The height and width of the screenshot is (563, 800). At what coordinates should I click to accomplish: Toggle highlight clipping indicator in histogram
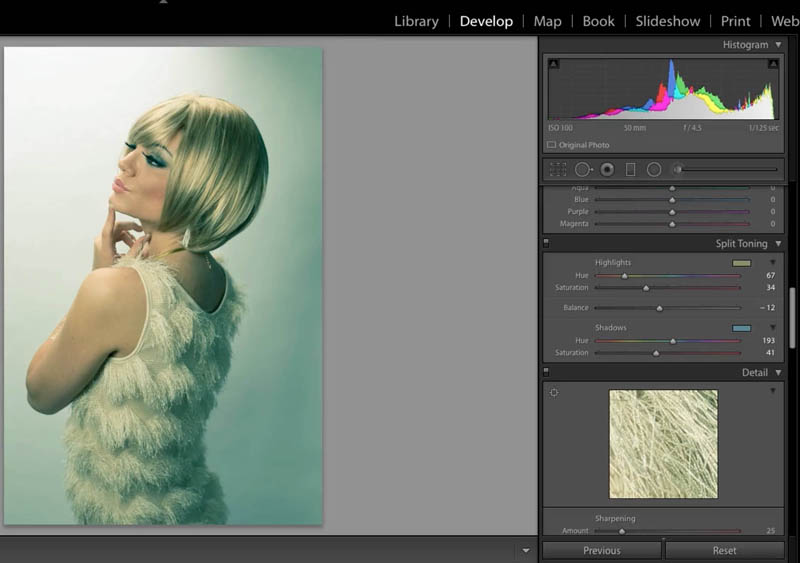pos(772,64)
